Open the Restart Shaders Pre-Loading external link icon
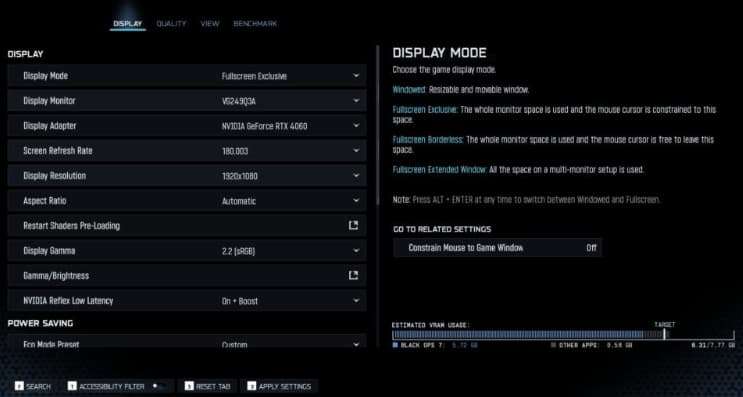Screen dimensions: 743x397 [x=353, y=226]
